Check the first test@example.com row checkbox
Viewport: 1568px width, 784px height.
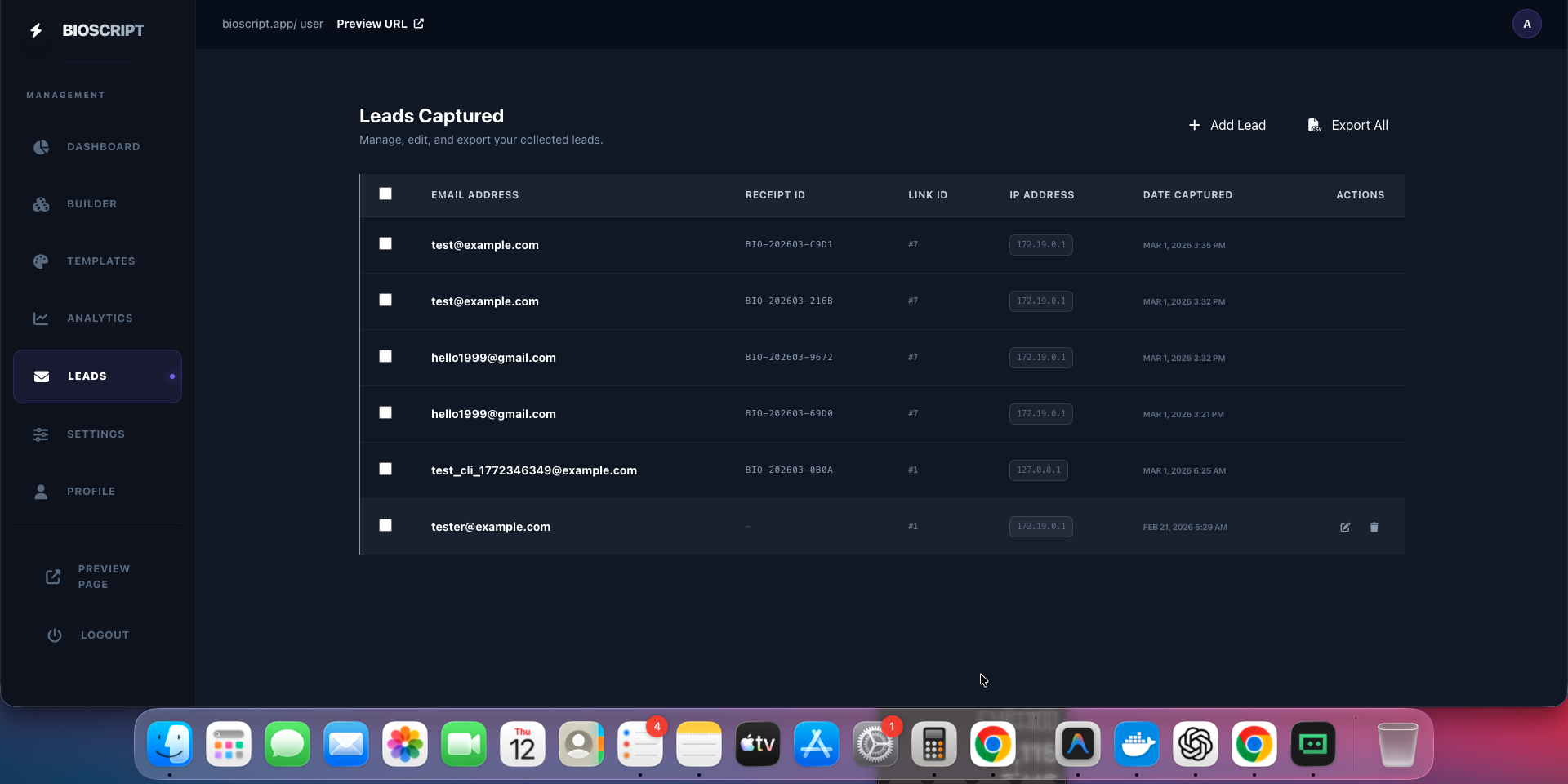(385, 243)
